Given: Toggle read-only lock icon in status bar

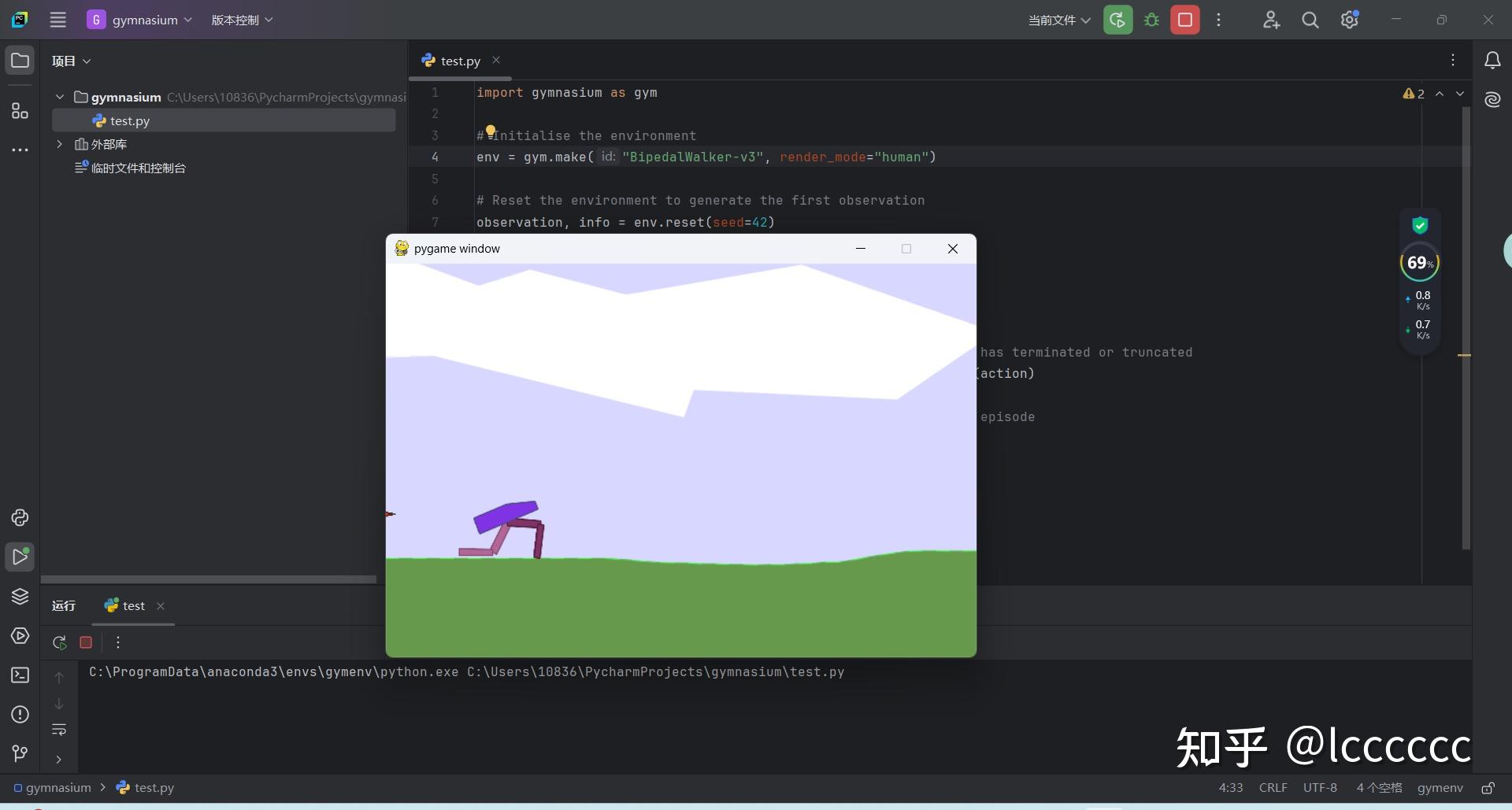Looking at the screenshot, I should click(1488, 787).
